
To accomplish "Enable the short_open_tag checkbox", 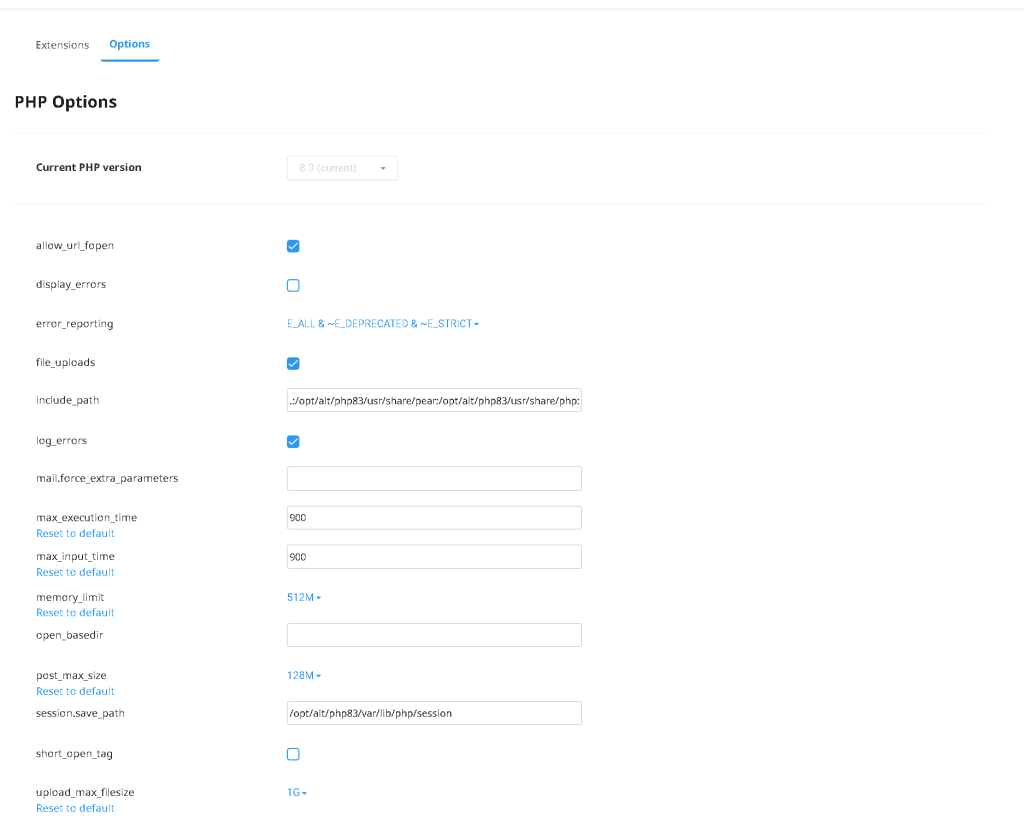I will (293, 754).
